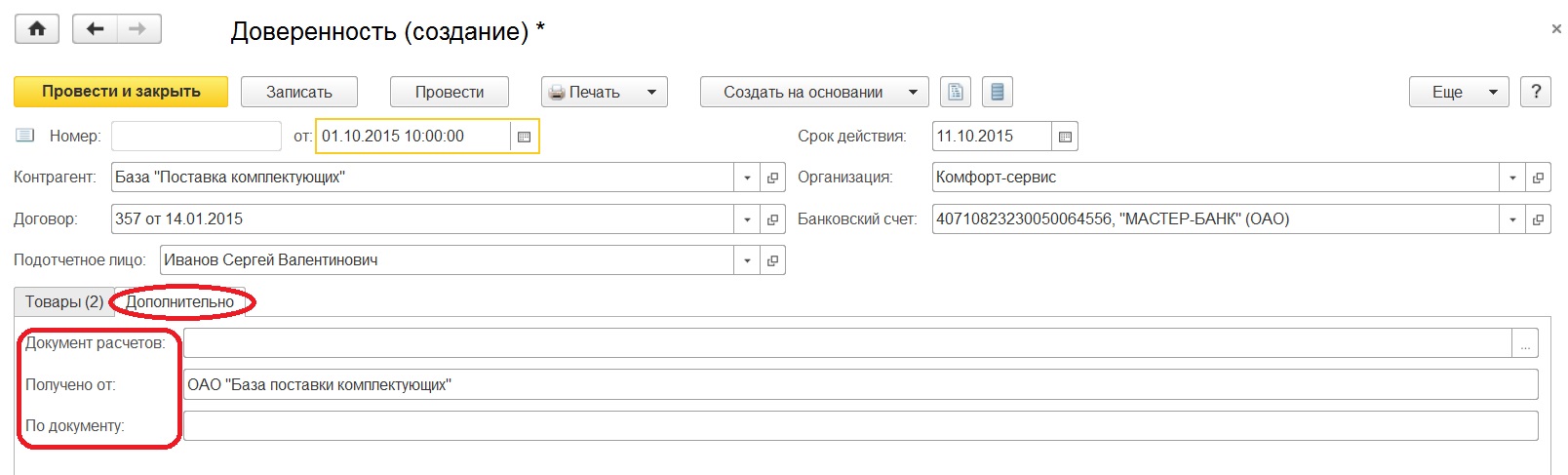Switch to the Товары (2) tab
Screen dimensions: 1568x475
click(x=63, y=302)
